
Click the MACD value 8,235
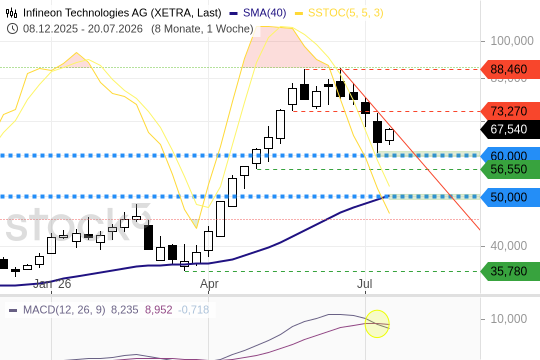pos(124,310)
